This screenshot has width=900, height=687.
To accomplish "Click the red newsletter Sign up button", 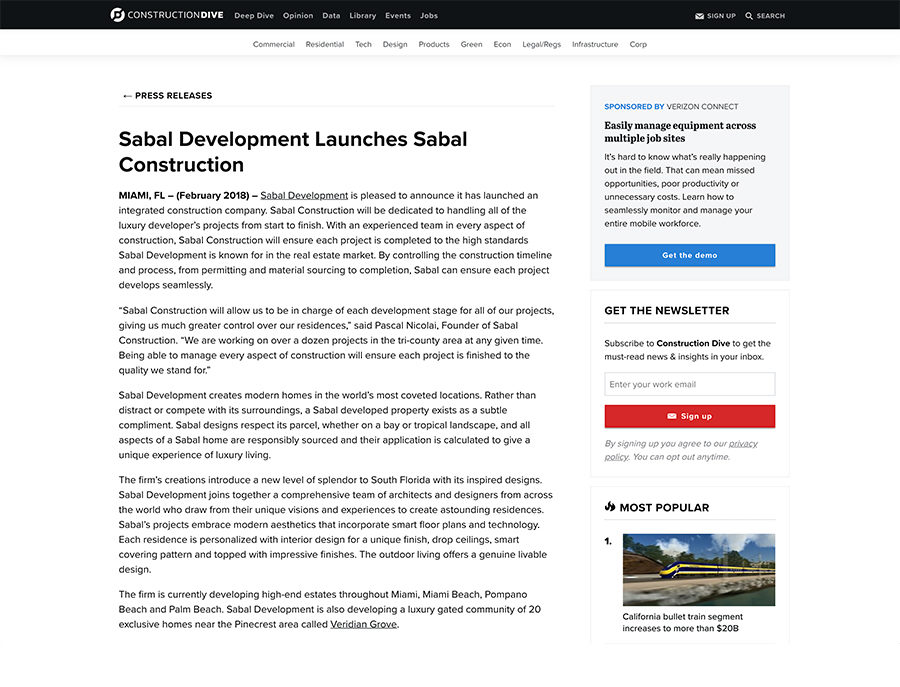I will (x=689, y=416).
